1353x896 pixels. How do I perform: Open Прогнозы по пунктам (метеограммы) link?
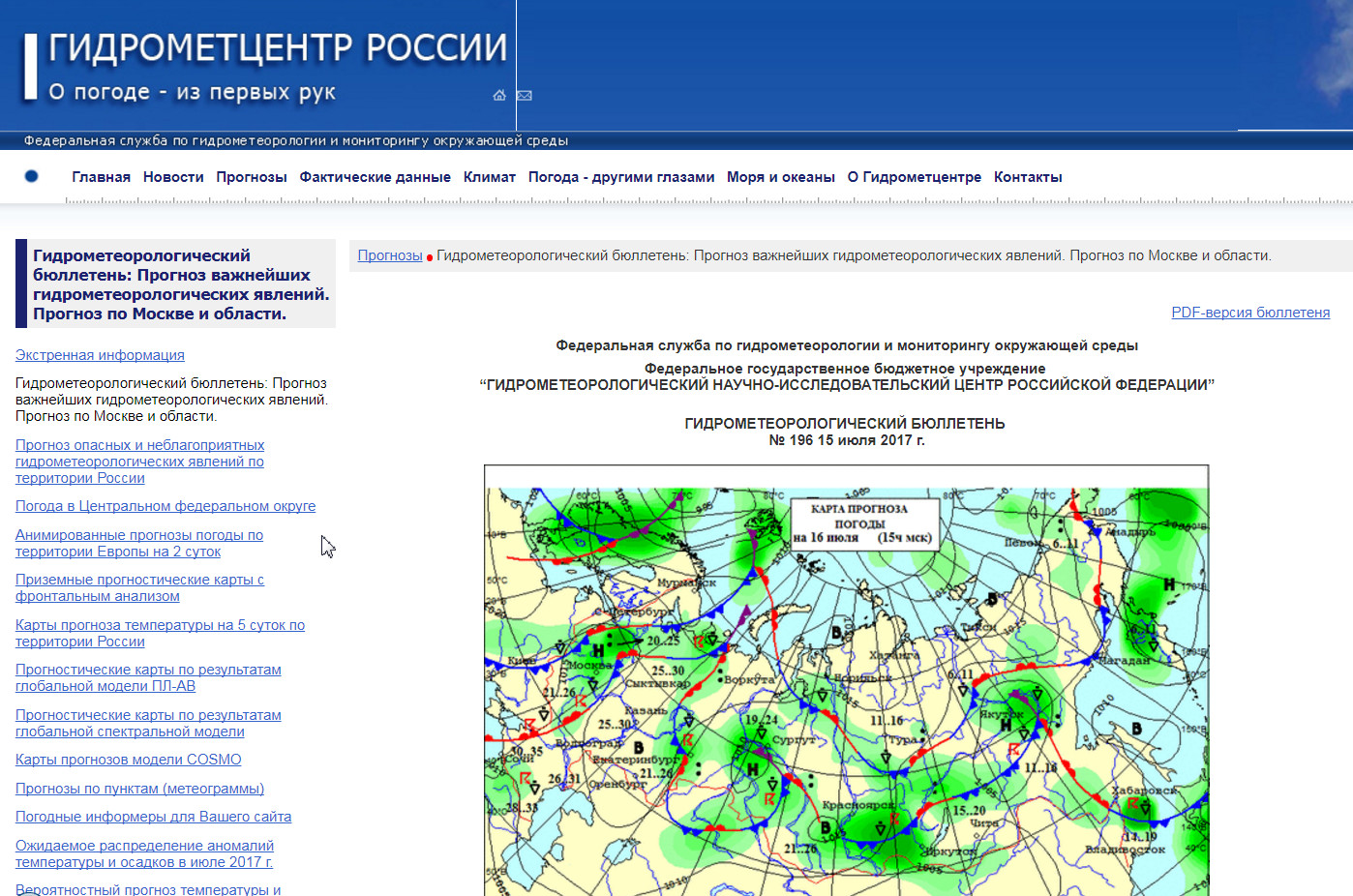point(139,789)
